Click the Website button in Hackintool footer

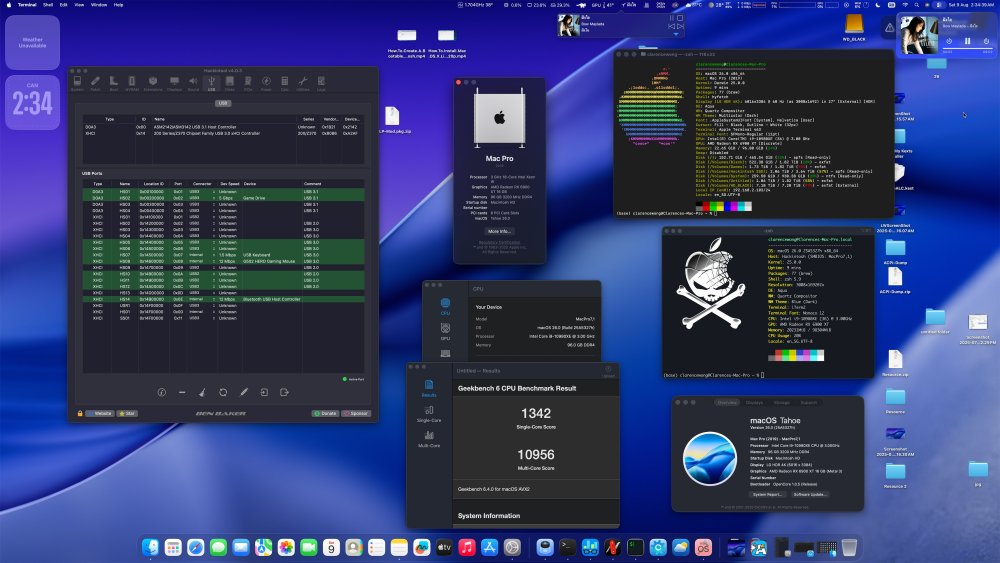point(100,413)
